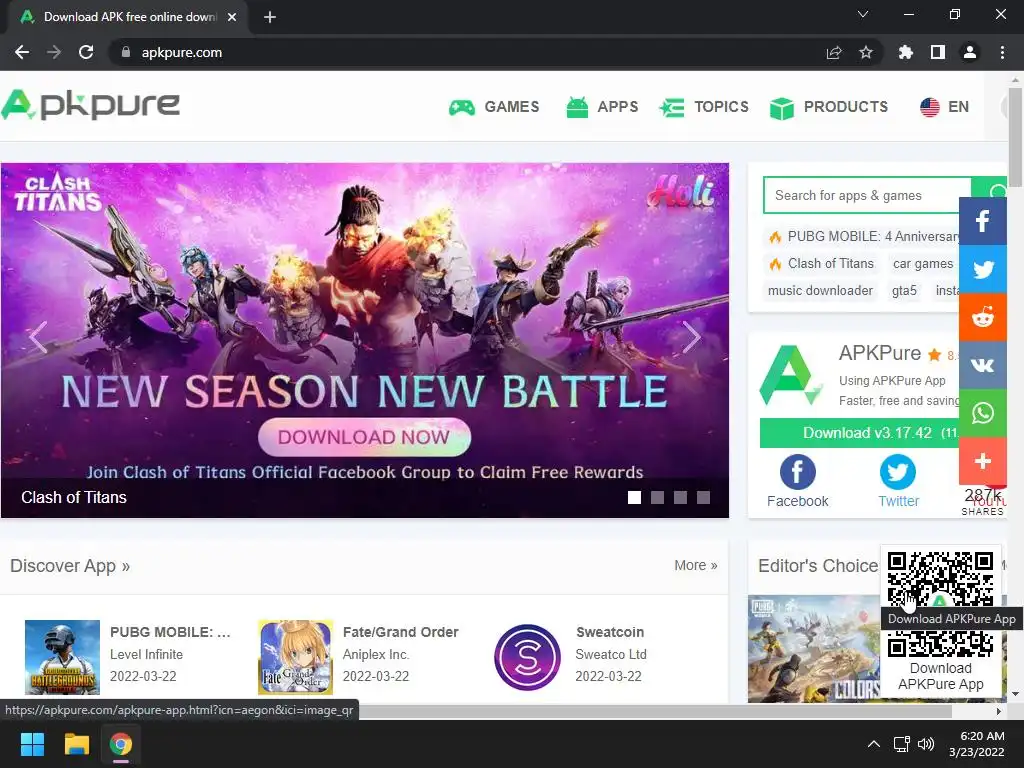The width and height of the screenshot is (1024, 768).
Task: Open the Discover App heading link
Action: click(70, 566)
